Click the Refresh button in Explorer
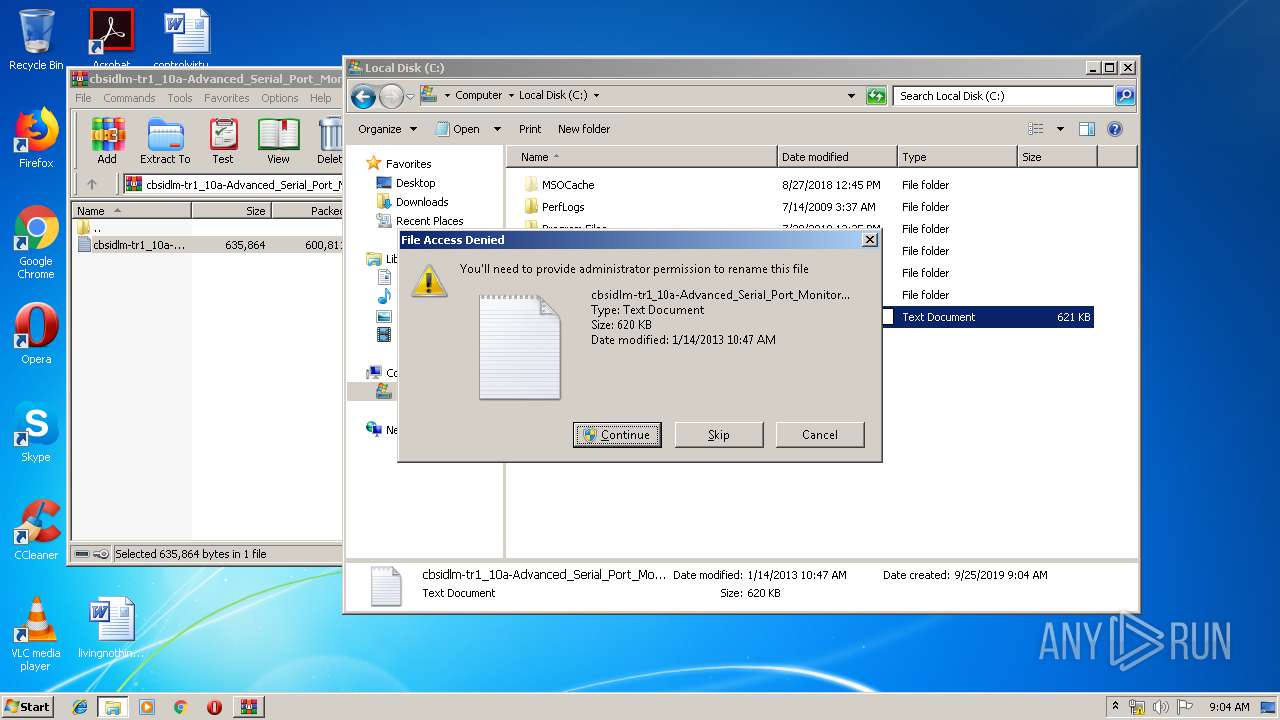 click(x=876, y=96)
